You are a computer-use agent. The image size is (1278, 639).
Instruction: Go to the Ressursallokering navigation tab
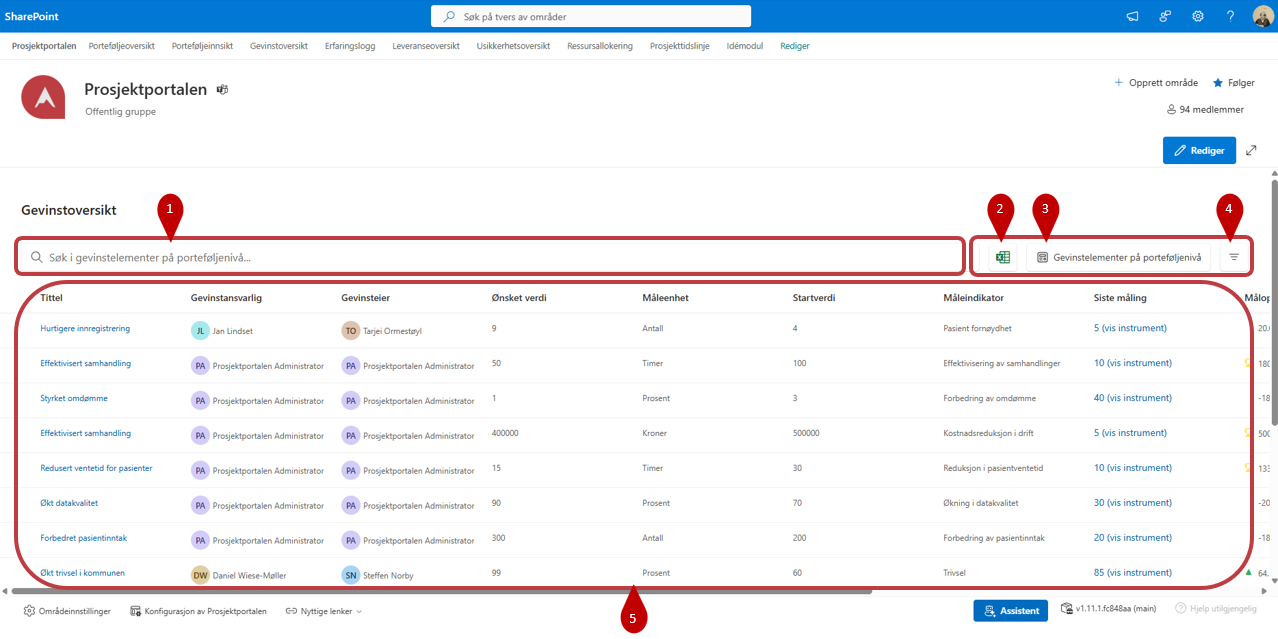click(x=599, y=46)
